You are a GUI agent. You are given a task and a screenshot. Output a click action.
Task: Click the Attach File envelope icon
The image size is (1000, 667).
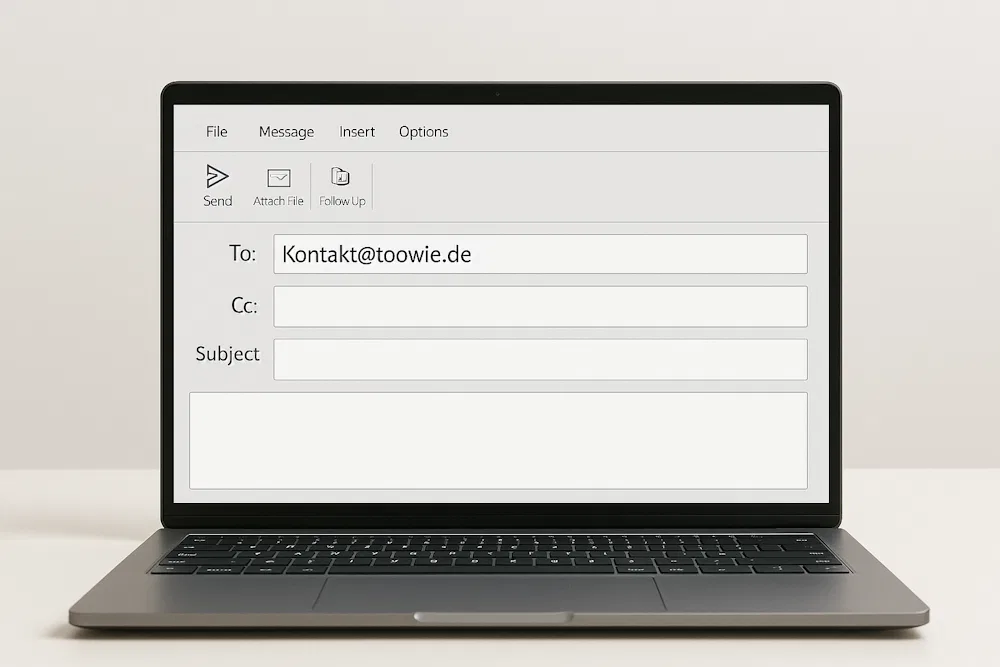(x=279, y=178)
